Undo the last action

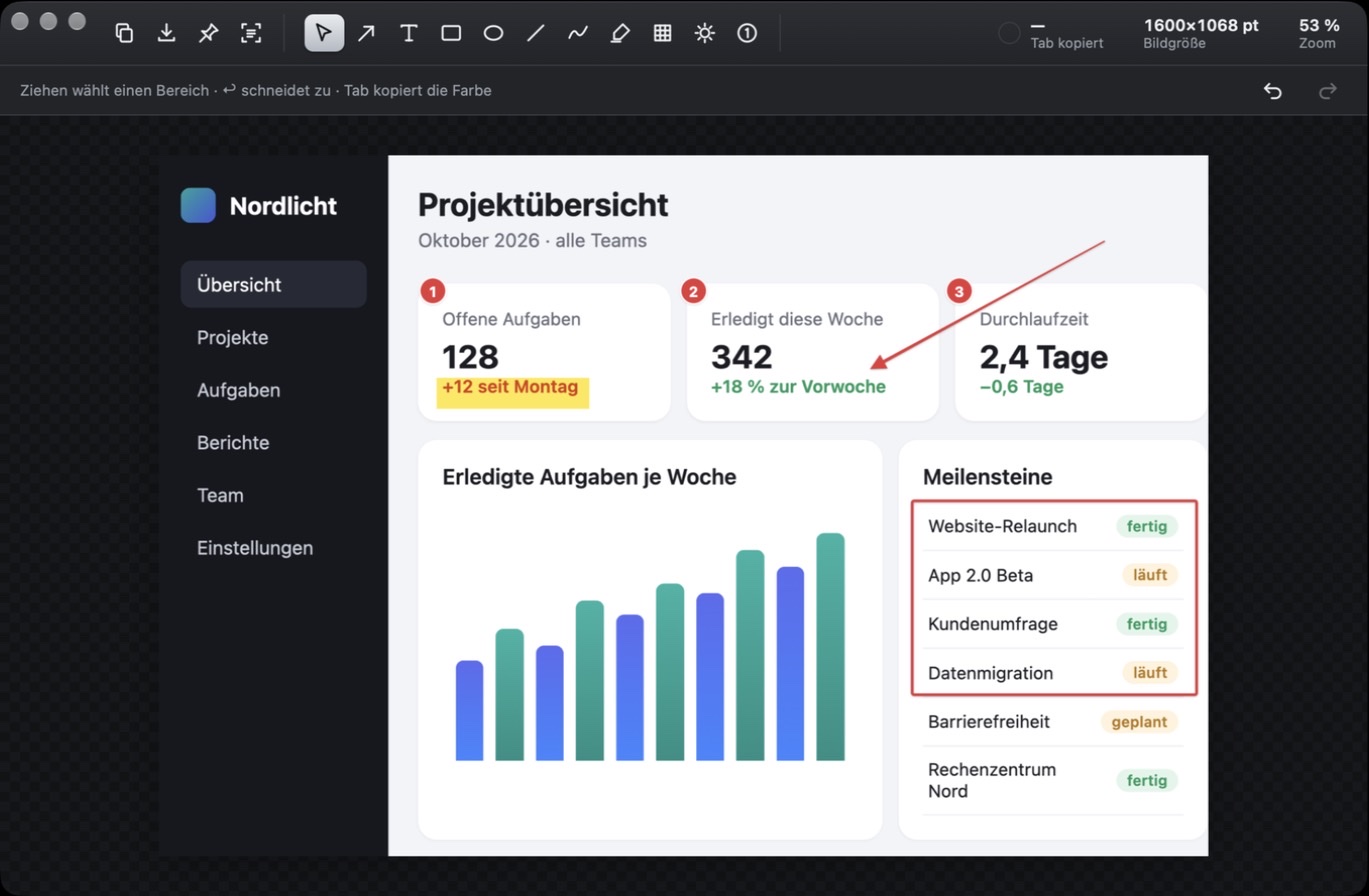point(1272,91)
